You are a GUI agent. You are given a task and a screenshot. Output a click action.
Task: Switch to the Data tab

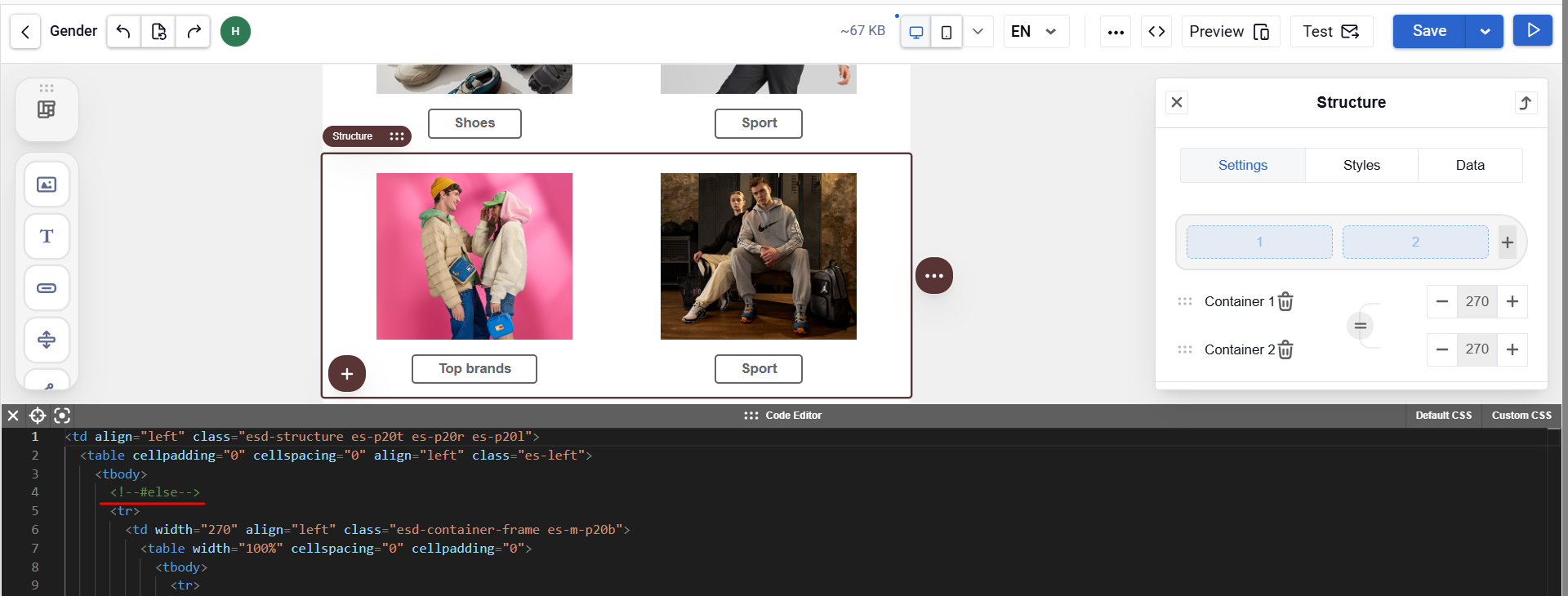(x=1470, y=165)
